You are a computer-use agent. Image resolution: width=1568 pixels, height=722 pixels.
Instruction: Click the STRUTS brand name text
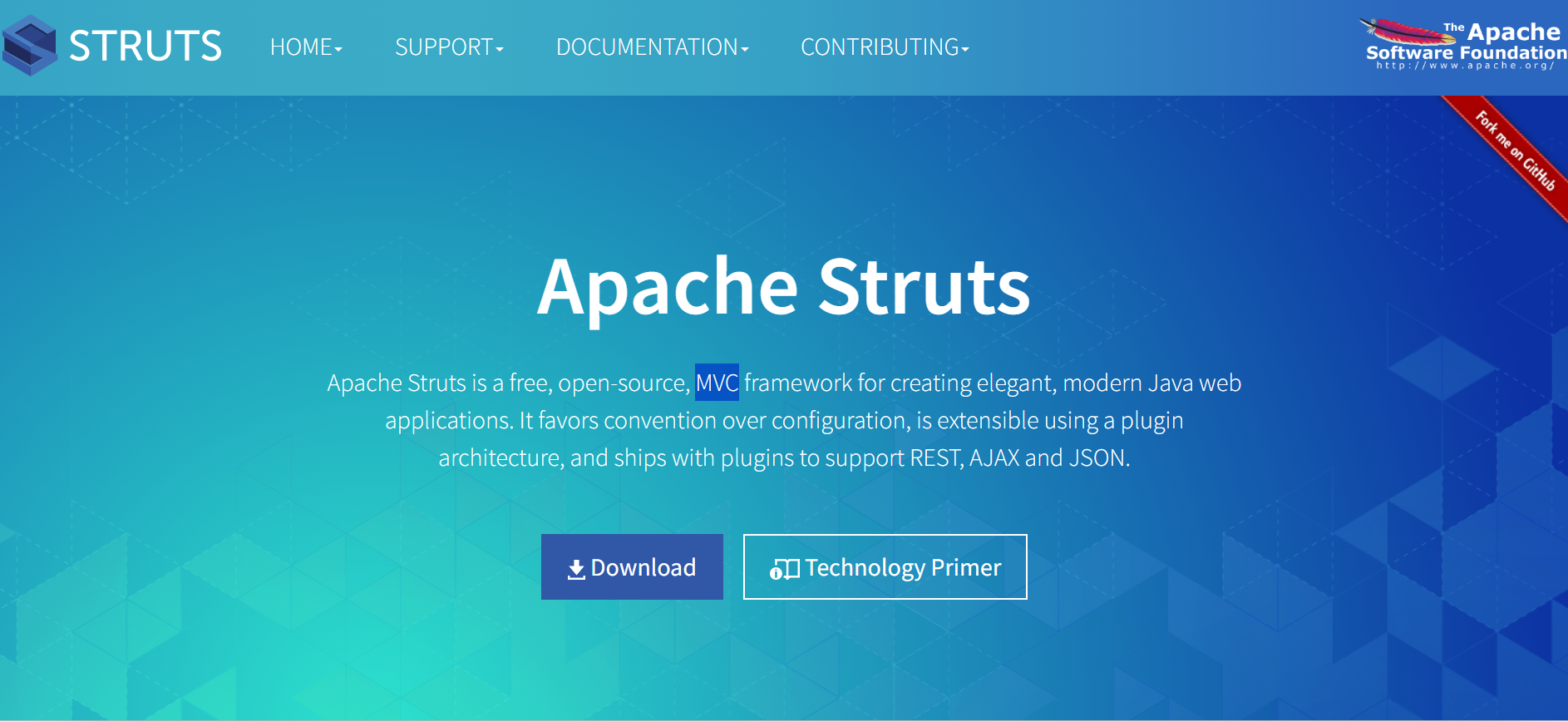pos(145,46)
